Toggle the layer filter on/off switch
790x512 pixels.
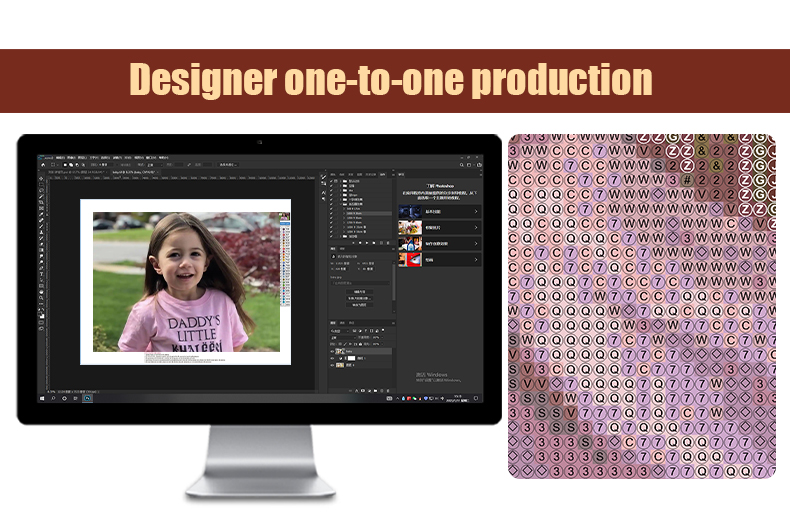[383, 330]
